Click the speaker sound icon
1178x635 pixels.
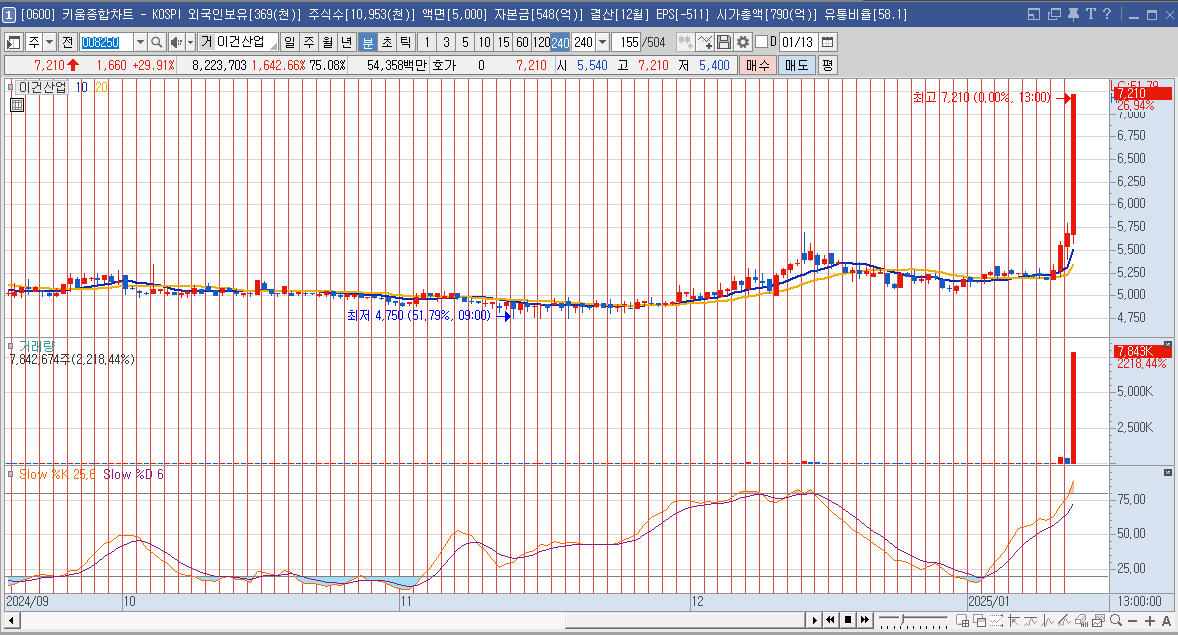click(176, 42)
